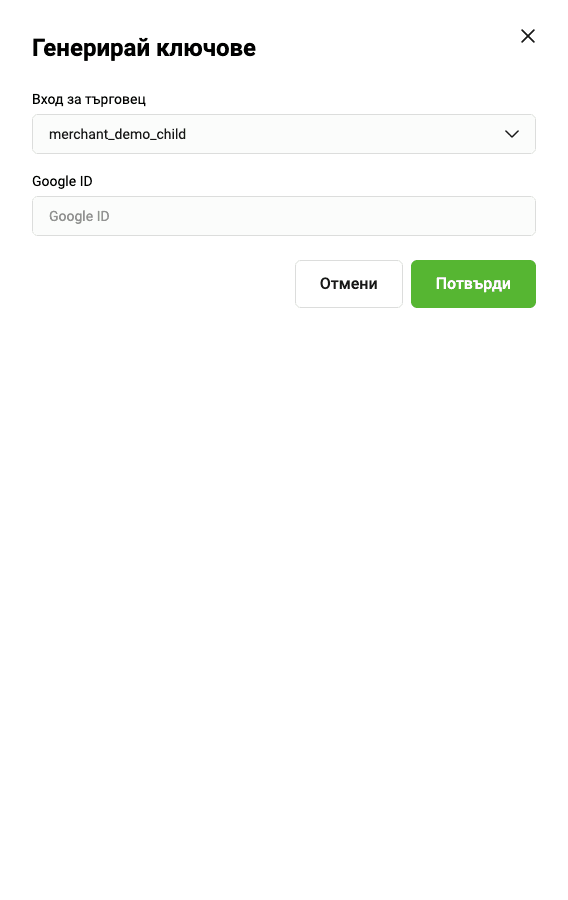Click the Google ID field label
The image size is (568, 900).
[62, 181]
